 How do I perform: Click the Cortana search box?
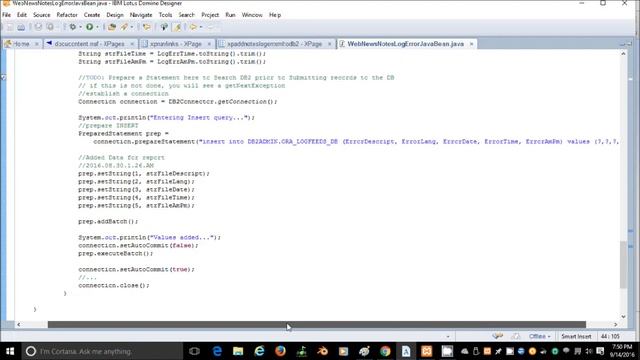coord(102,351)
